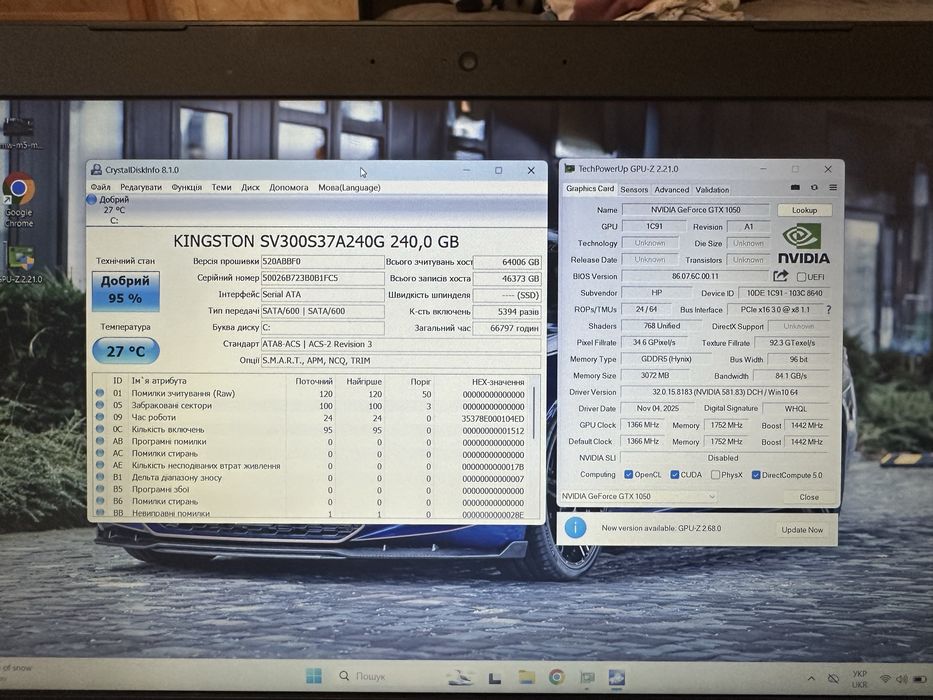Screen dimensions: 933x700
Task: Click the GPU-Z title bar app icon
Action: click(569, 169)
